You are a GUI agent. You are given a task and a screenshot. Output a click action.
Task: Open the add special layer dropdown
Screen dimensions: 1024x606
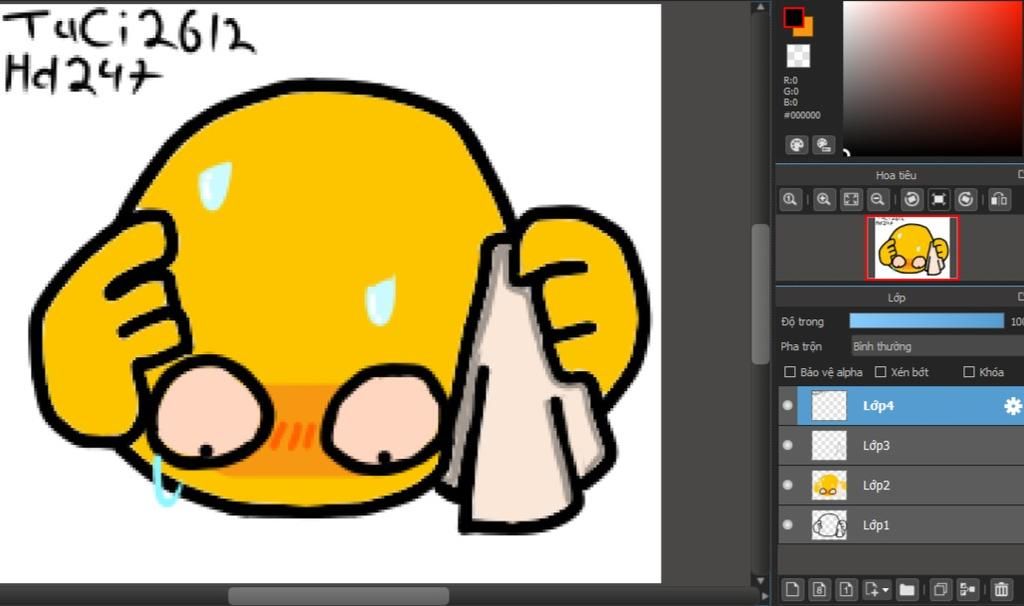coord(876,590)
